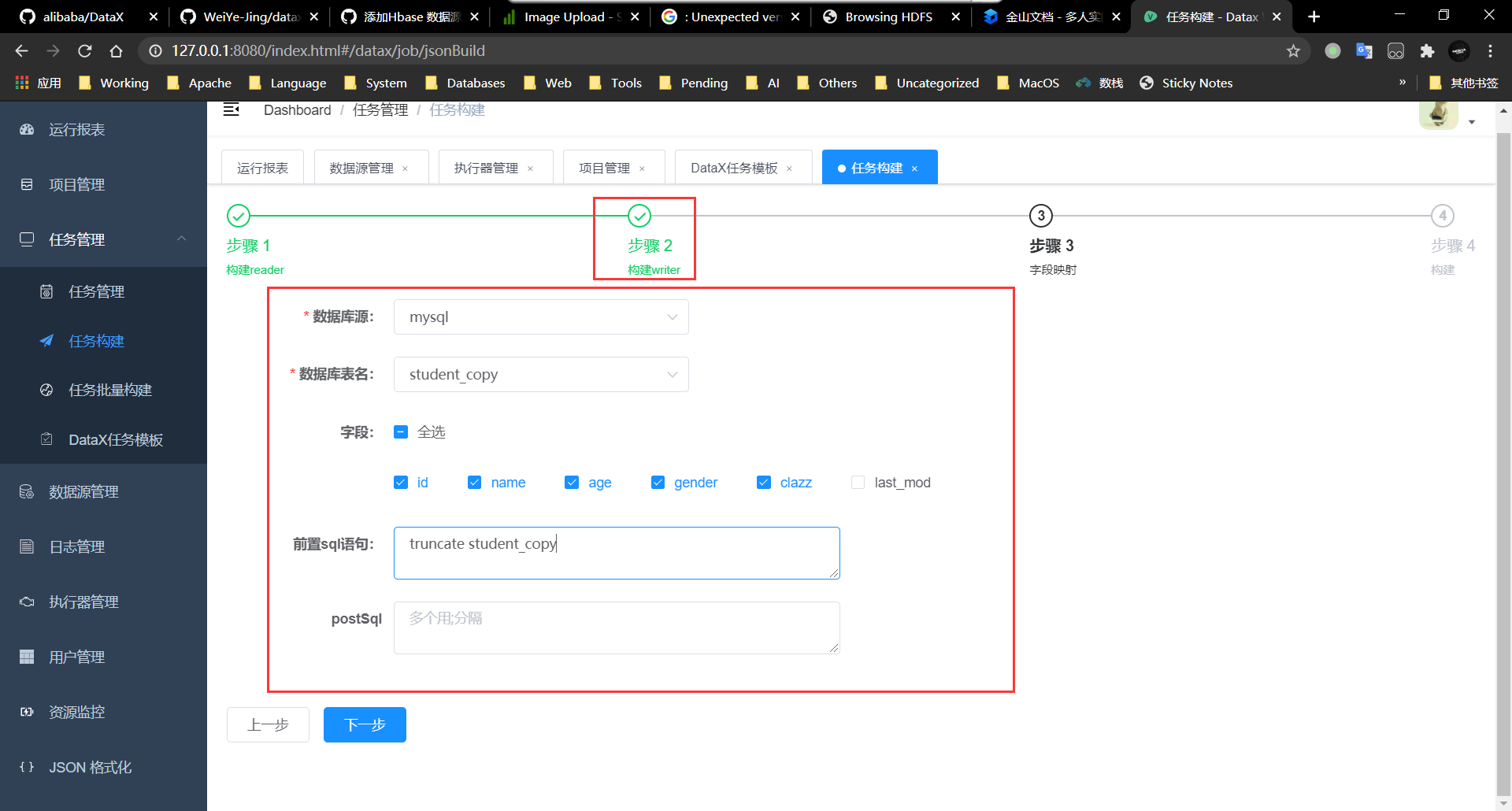The height and width of the screenshot is (811, 1512).
Task: Click the hamburger collapse sidebar icon
Action: tap(231, 109)
